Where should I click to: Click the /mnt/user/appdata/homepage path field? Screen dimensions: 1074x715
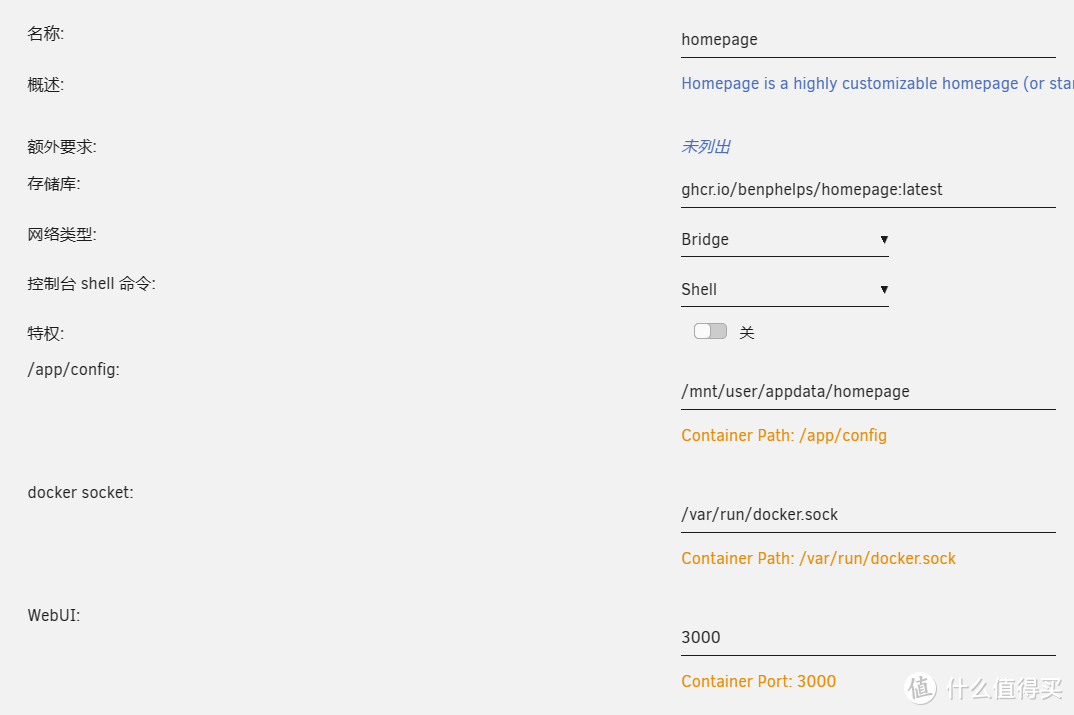point(867,392)
